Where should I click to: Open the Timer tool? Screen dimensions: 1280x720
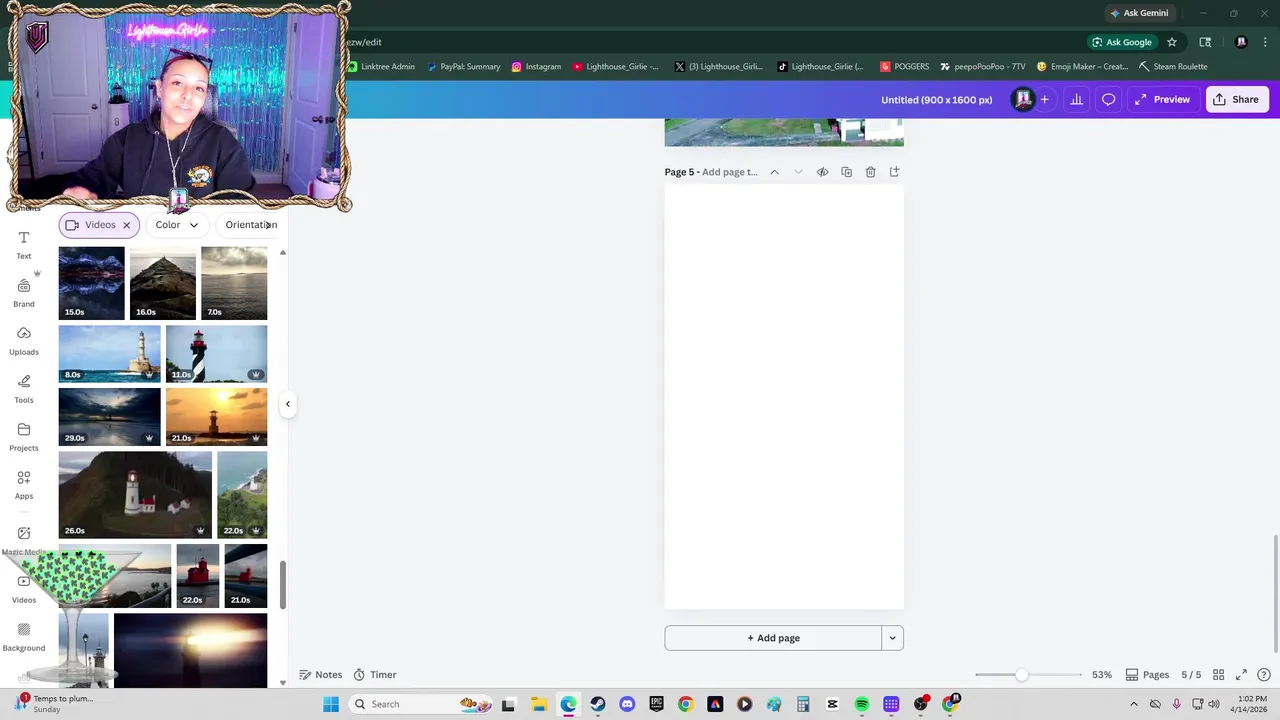click(375, 675)
